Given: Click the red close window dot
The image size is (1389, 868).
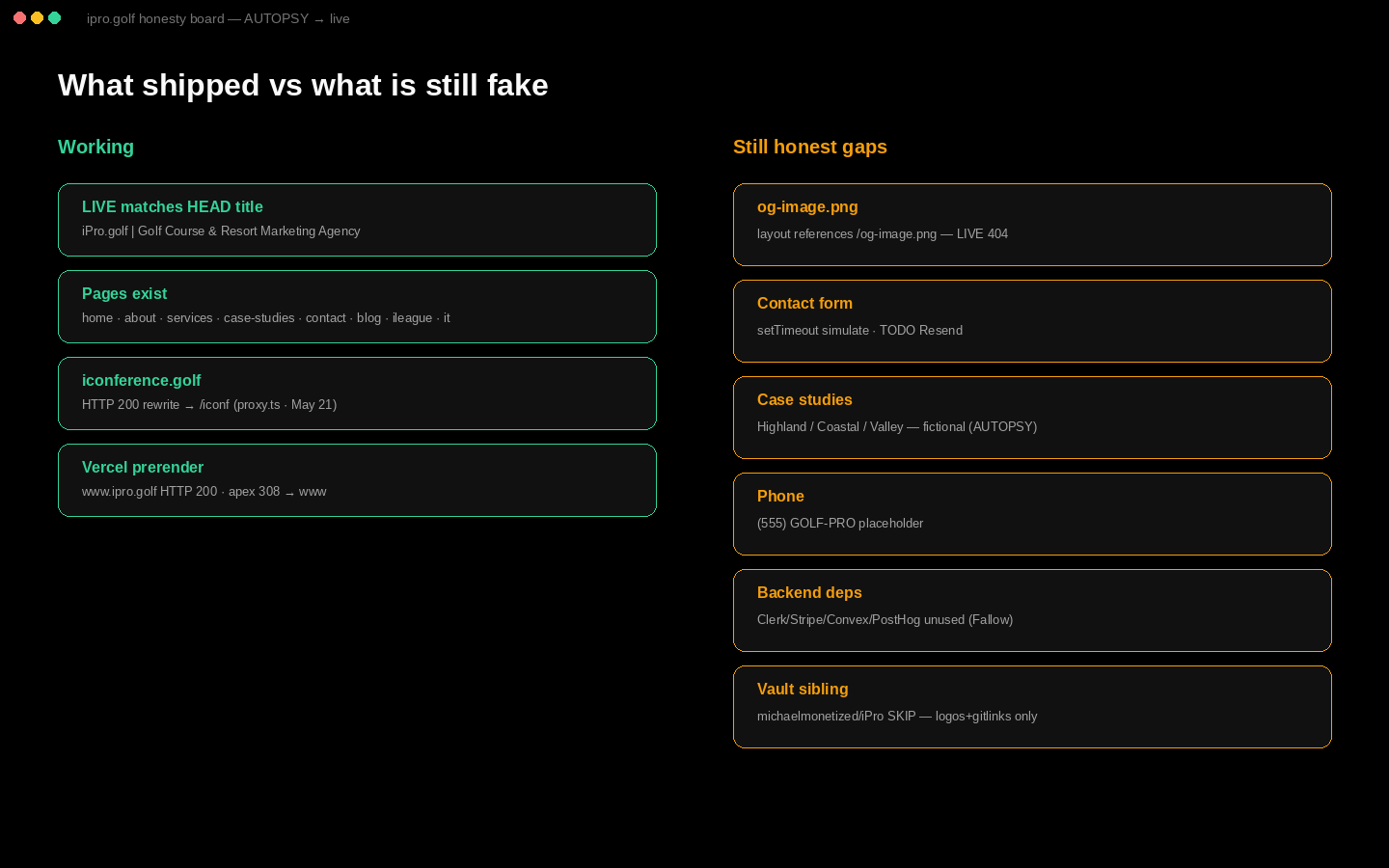Looking at the screenshot, I should 19,18.
